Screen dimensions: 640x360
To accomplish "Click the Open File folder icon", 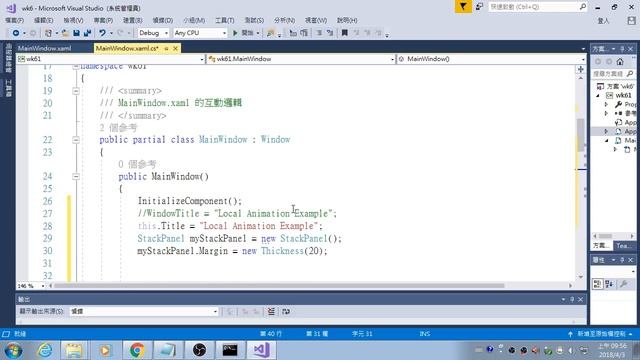I will pos(65,33).
